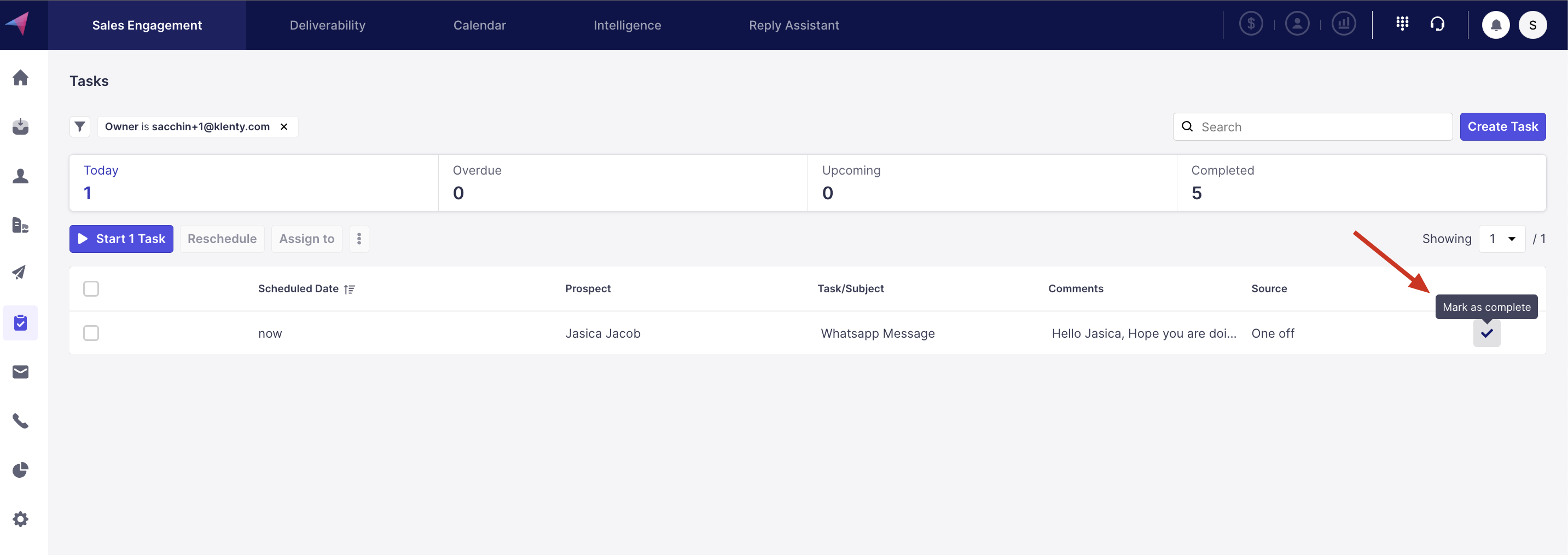Screen dimensions: 1568x555
Task: Open the Tasks clipboard icon in sidebar
Action: (21, 322)
